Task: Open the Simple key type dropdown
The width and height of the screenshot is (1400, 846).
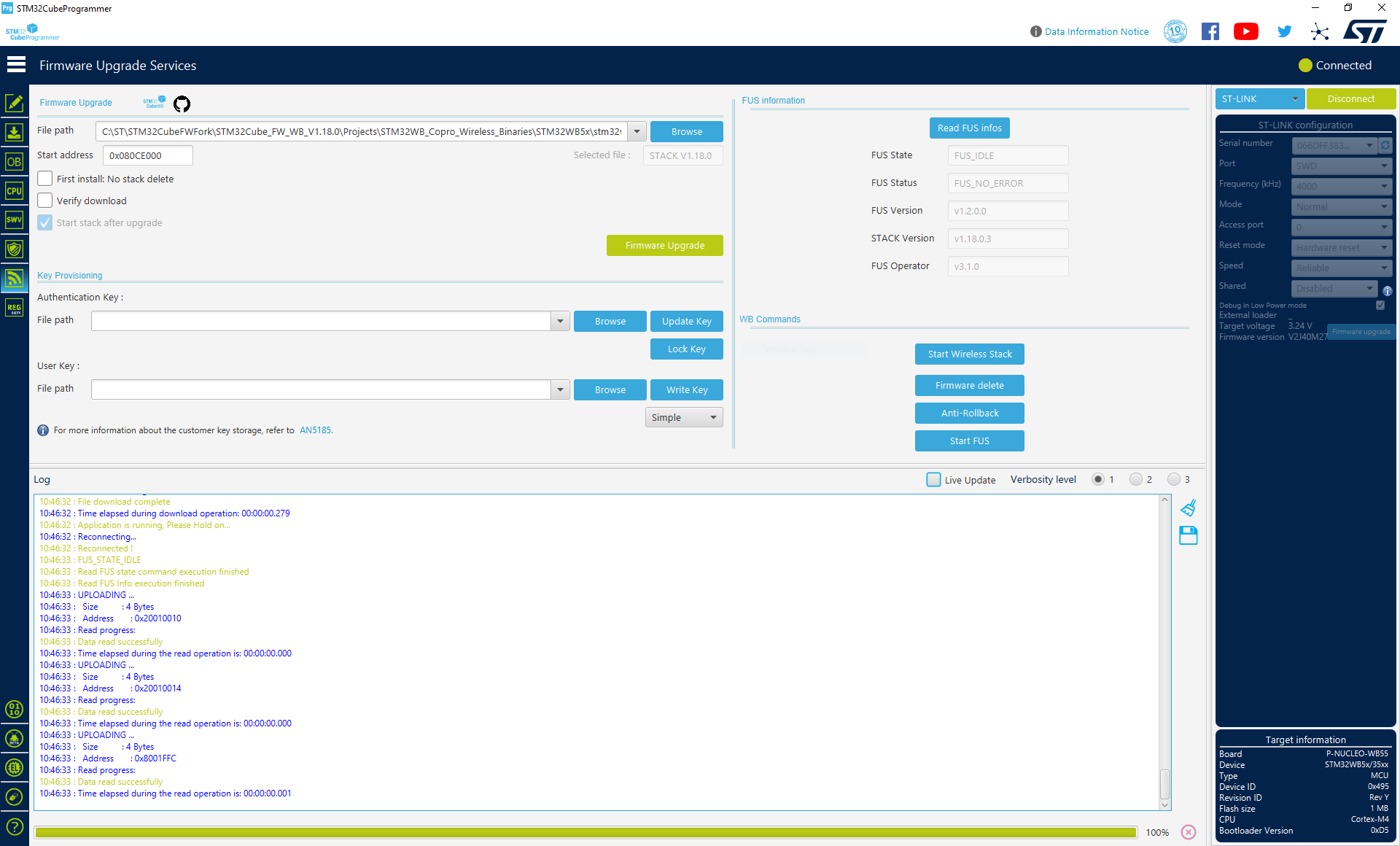Action: [683, 417]
